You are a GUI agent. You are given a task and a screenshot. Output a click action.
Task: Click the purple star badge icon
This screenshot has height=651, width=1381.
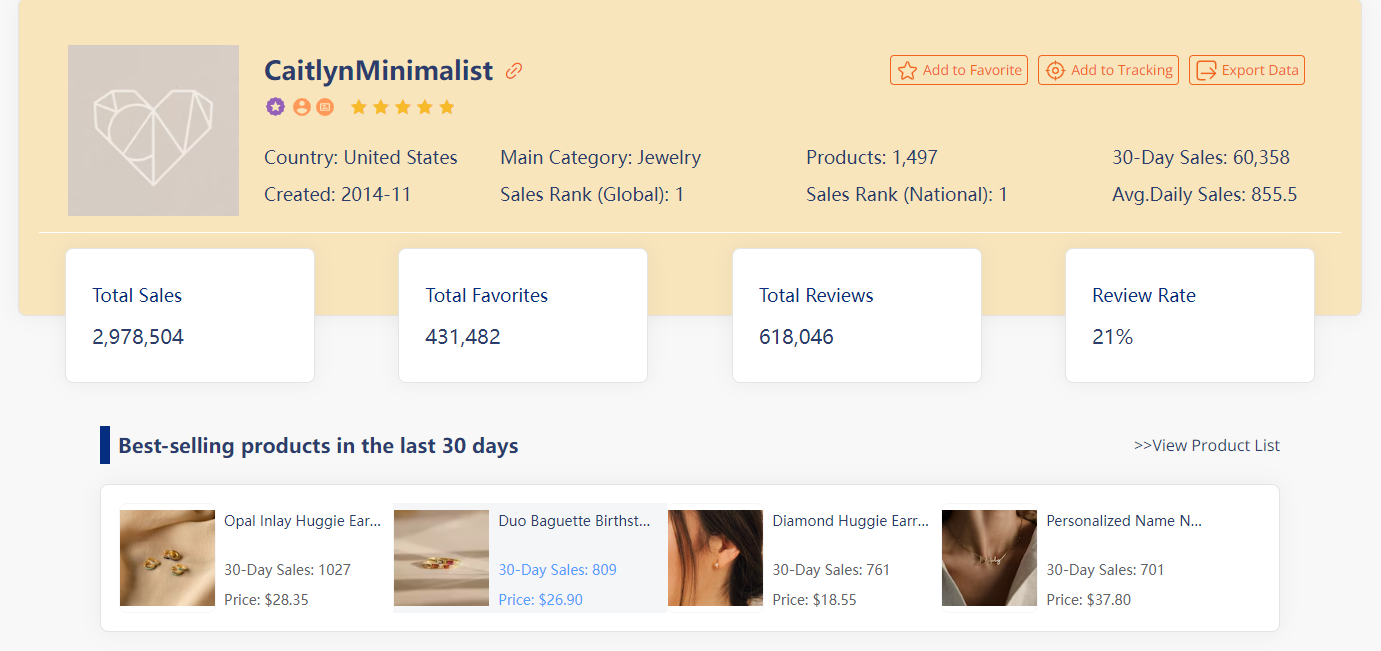pyautogui.click(x=275, y=107)
